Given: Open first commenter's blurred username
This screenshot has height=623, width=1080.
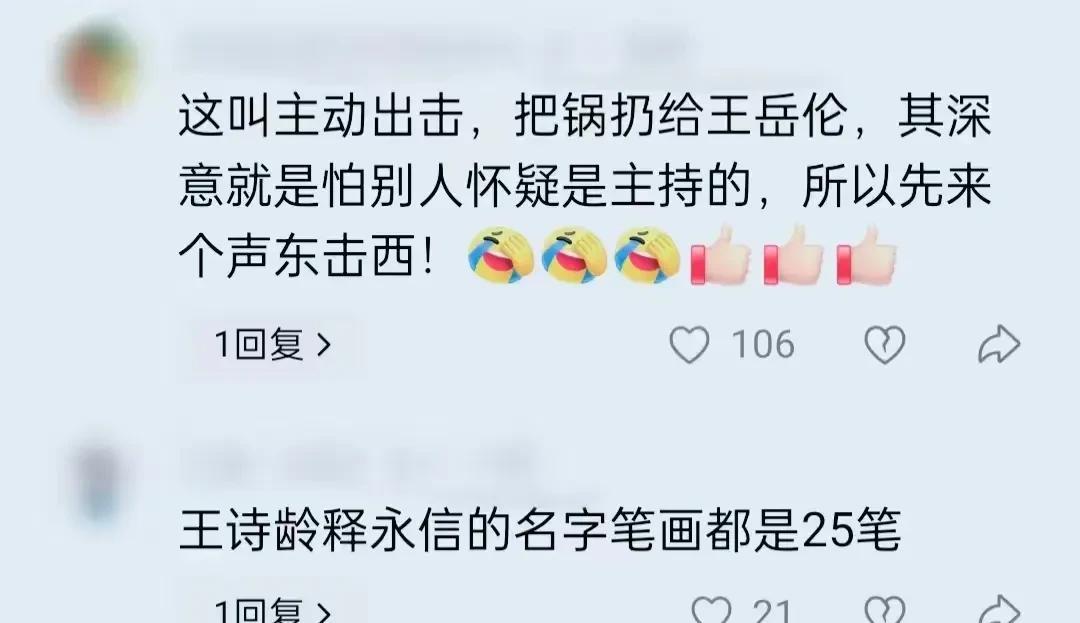Looking at the screenshot, I should point(434,50).
